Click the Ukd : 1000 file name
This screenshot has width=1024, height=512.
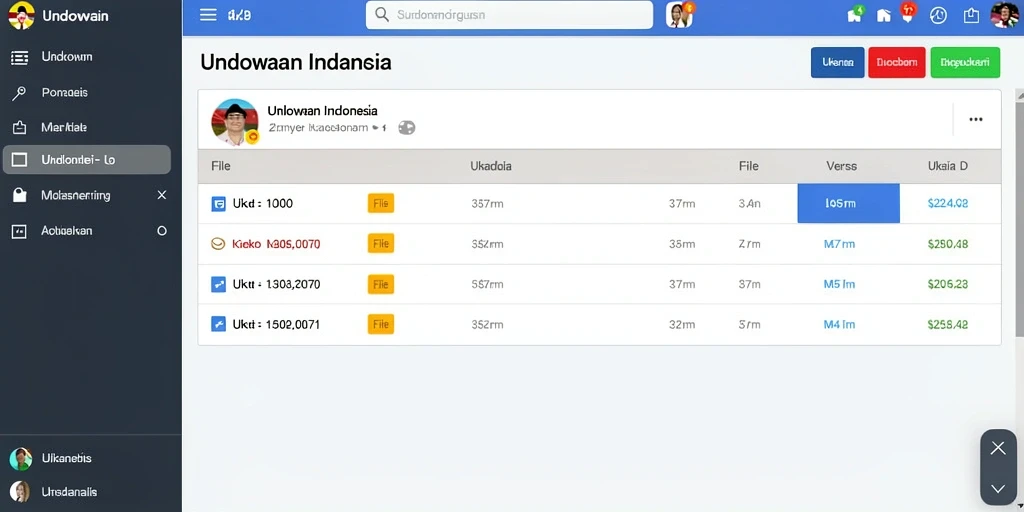tap(263, 203)
